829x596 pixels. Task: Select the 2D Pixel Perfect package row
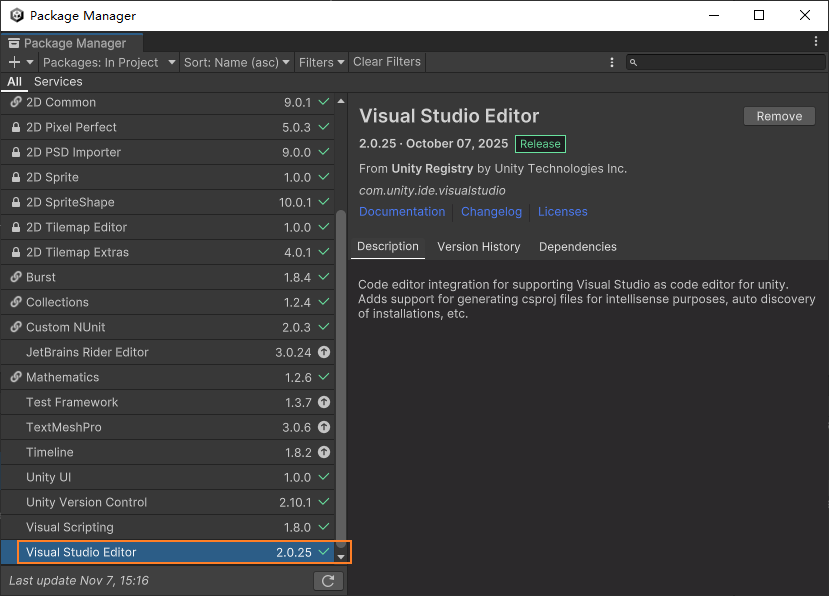pyautogui.click(x=168, y=127)
